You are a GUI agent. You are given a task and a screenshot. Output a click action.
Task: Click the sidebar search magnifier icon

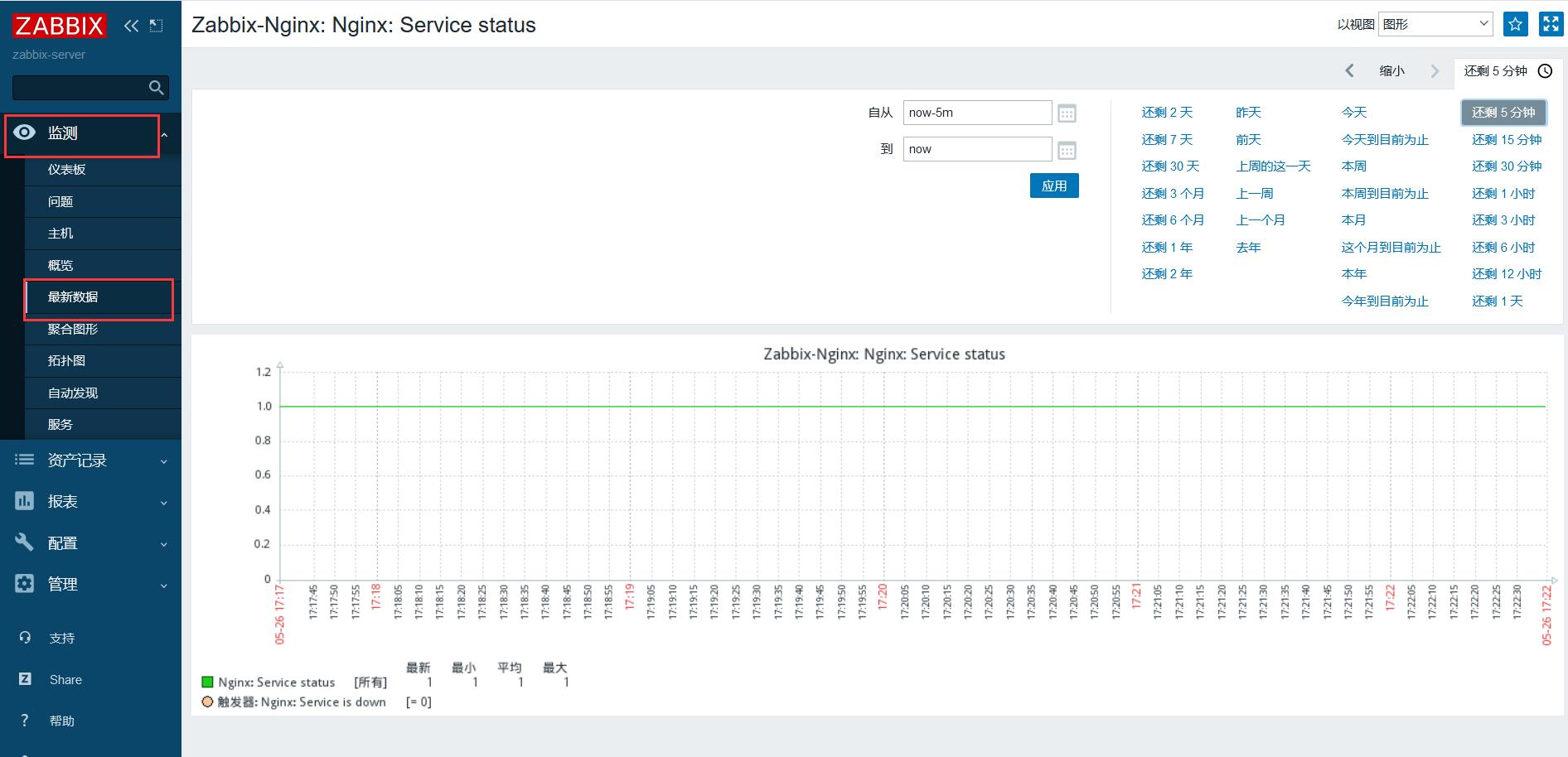156,88
